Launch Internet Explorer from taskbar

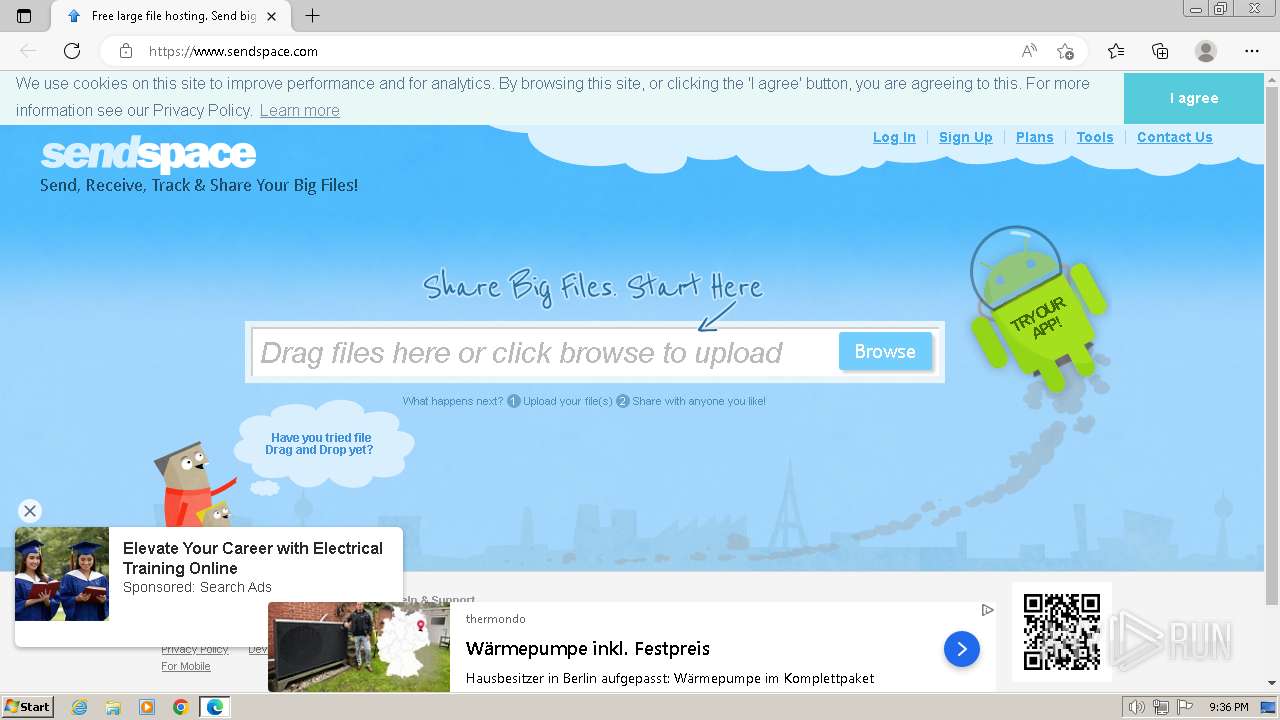click(79, 707)
